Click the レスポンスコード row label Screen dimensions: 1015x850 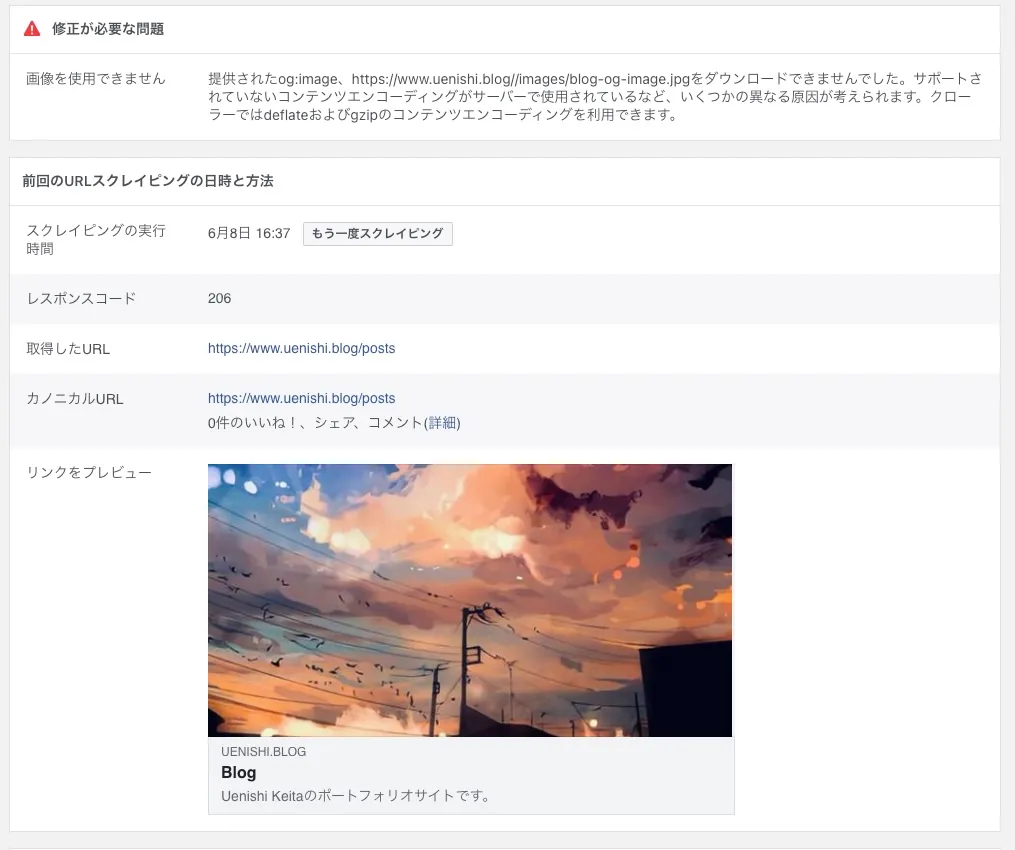(x=81, y=298)
